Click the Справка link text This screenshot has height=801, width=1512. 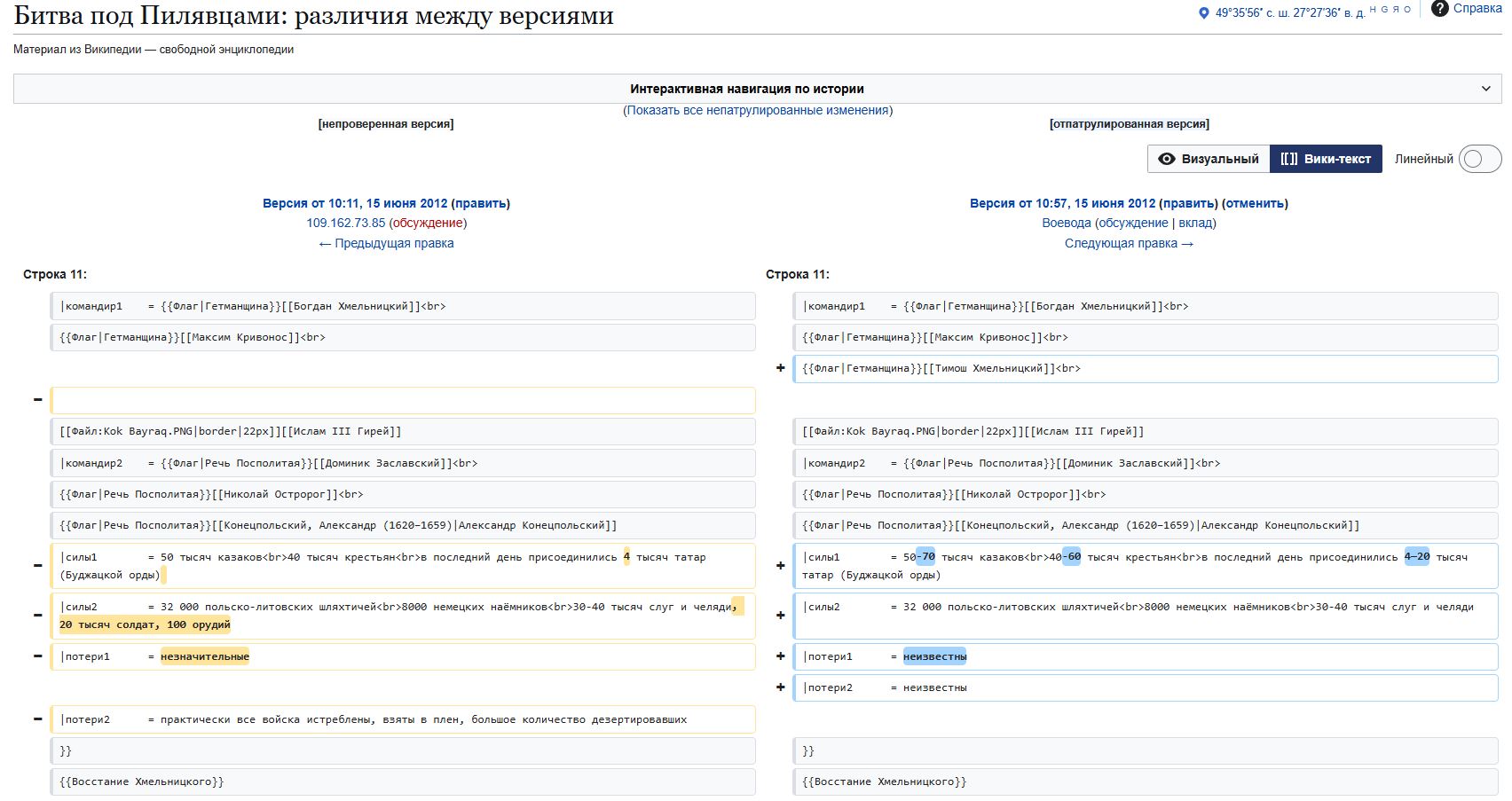pyautogui.click(x=1477, y=9)
